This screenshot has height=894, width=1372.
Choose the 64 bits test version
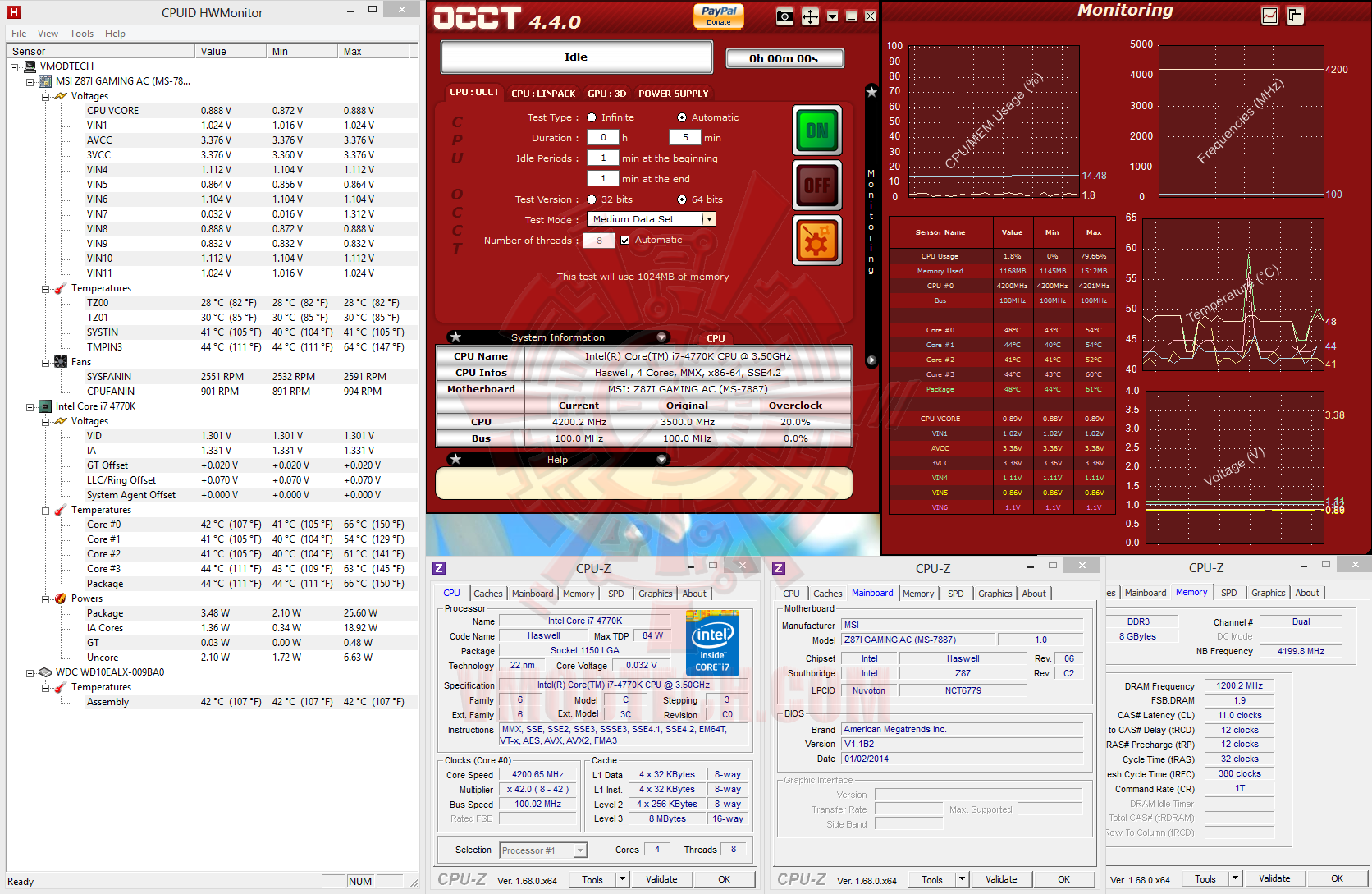click(x=682, y=199)
